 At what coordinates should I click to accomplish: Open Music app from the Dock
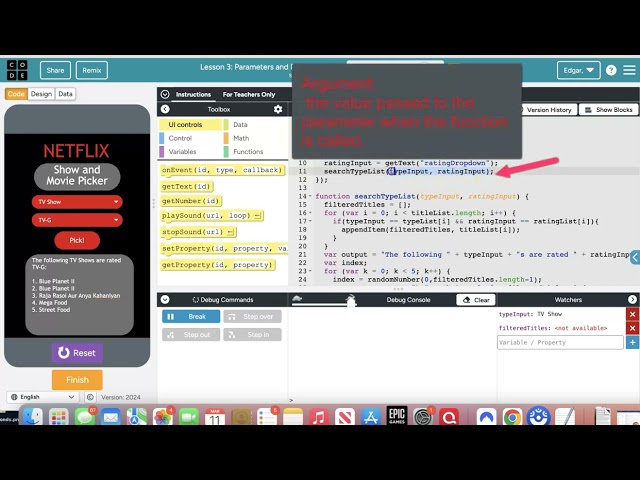click(x=319, y=417)
